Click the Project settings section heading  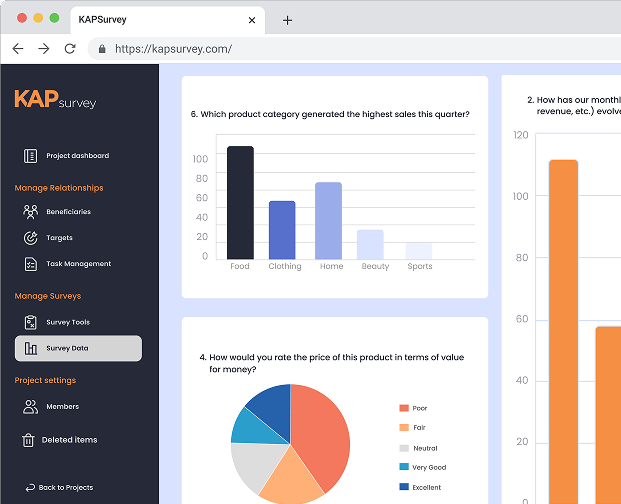coord(45,380)
